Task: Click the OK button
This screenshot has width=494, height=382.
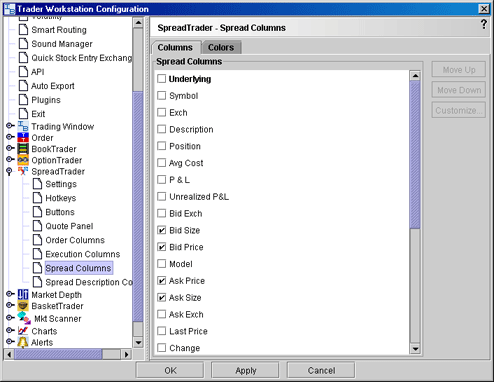Action: [x=170, y=371]
